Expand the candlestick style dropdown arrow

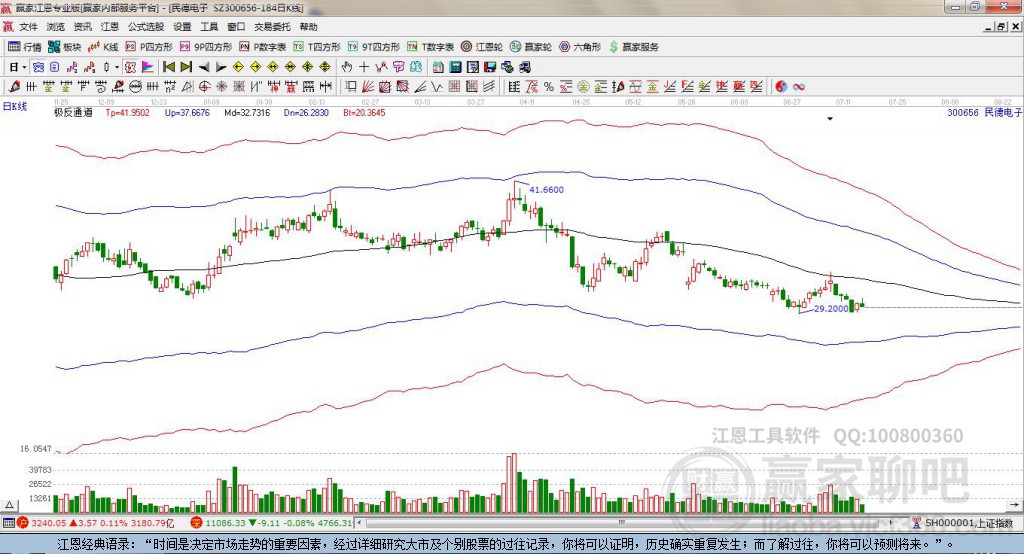[117, 67]
